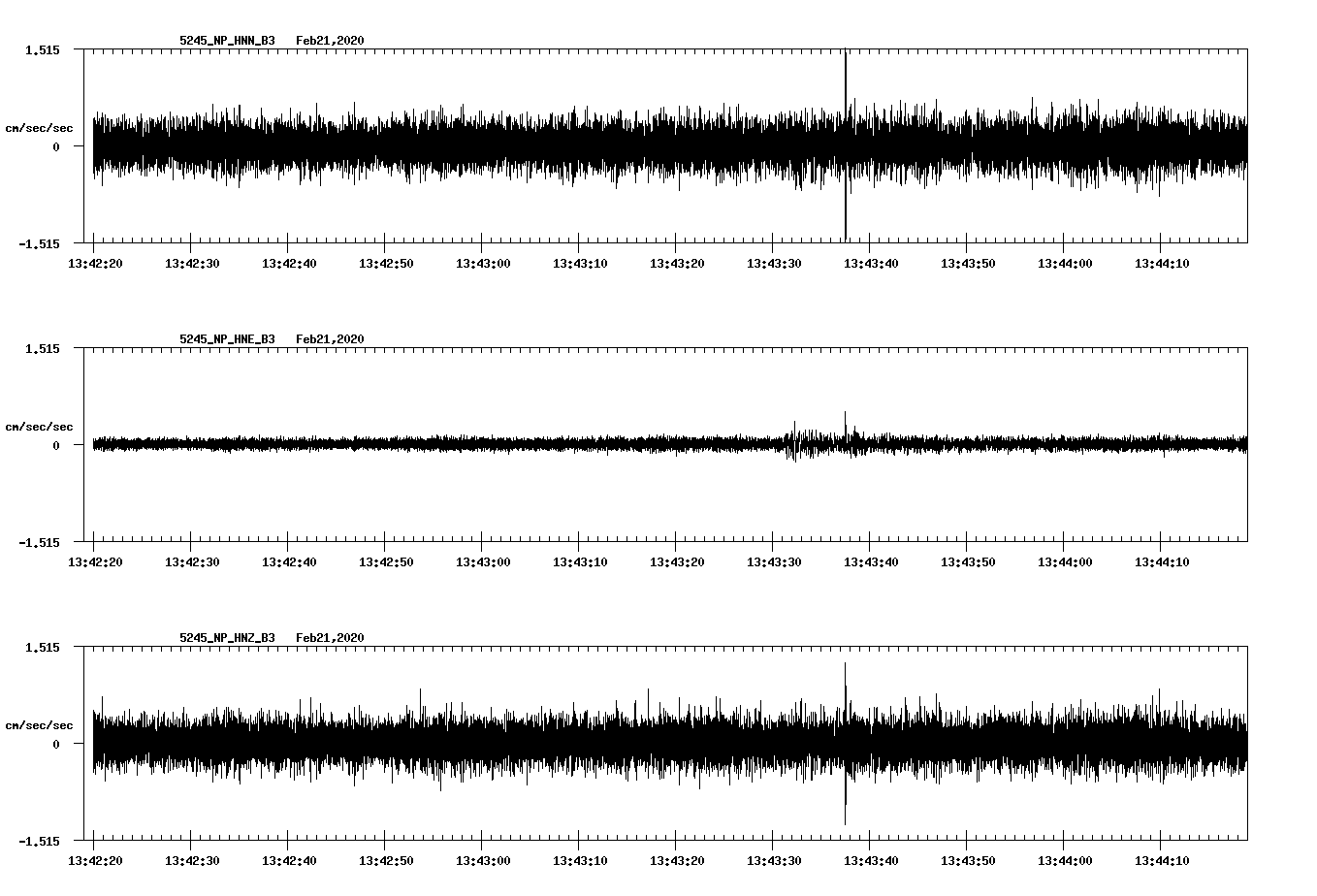Click the -1.515 lower limit on HNN axis
1317x896 pixels.
click(38, 243)
